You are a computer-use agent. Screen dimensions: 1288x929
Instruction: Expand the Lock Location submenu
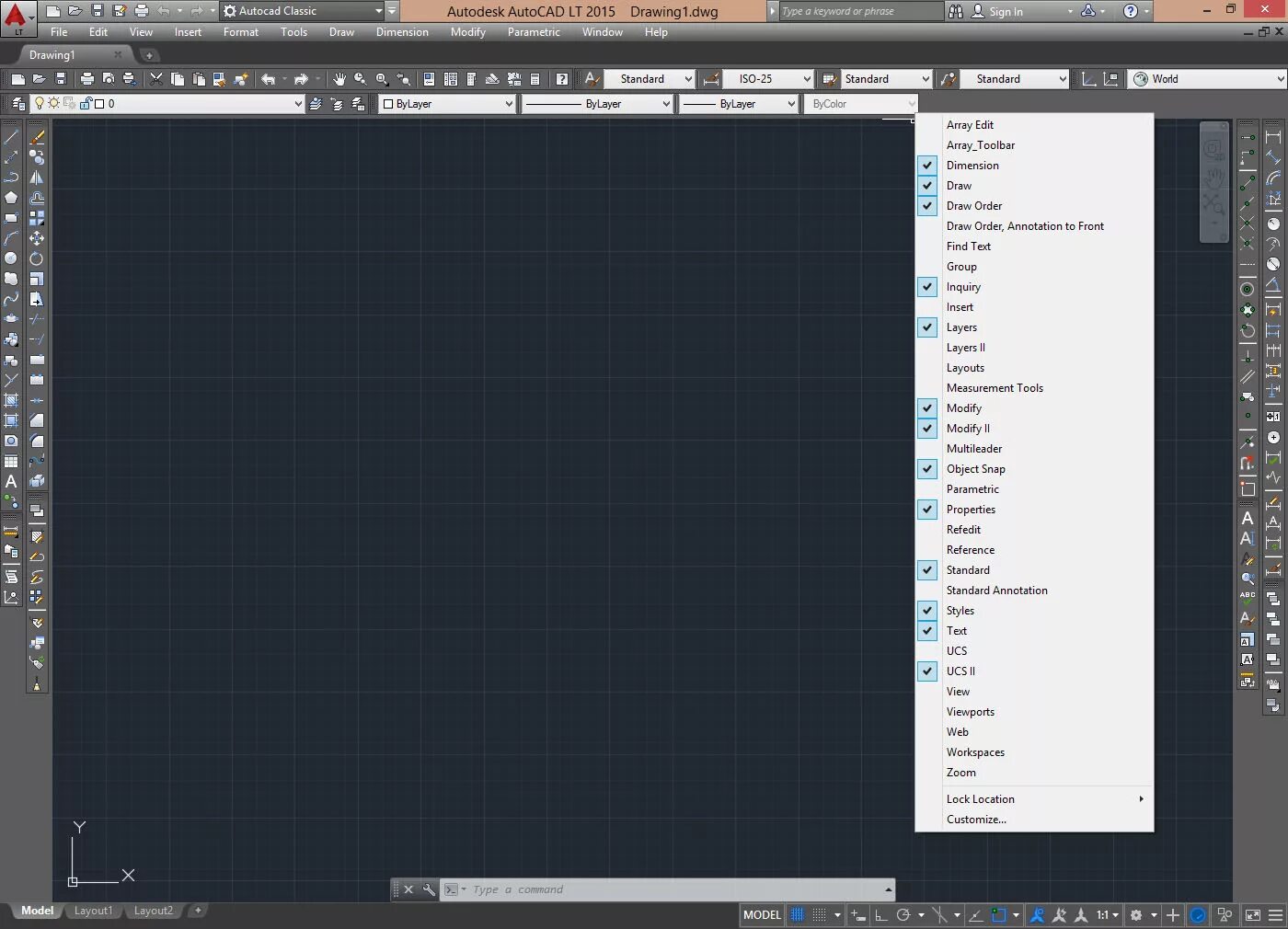point(1034,799)
